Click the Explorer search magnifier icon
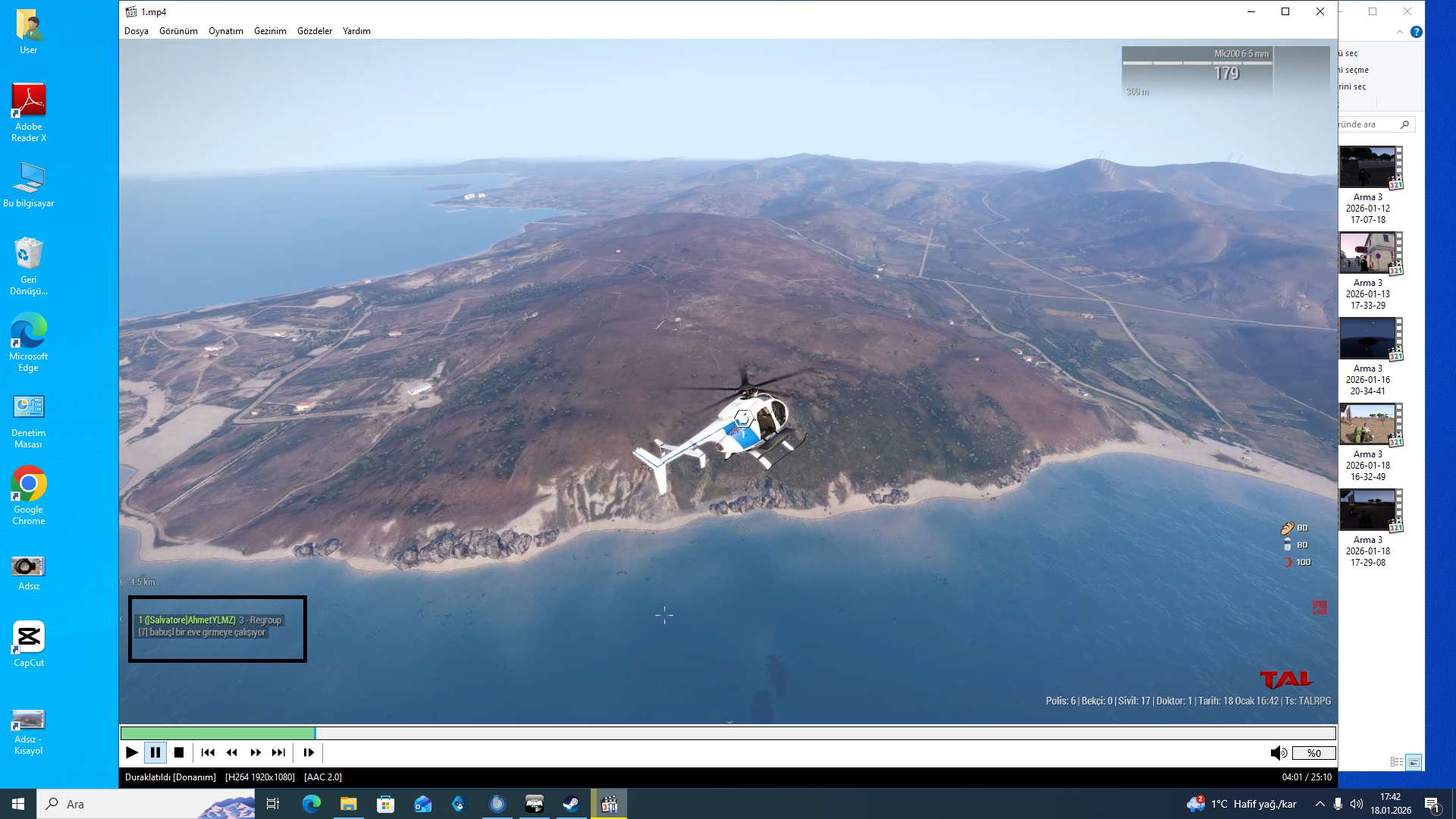This screenshot has width=1456, height=819. click(1405, 124)
